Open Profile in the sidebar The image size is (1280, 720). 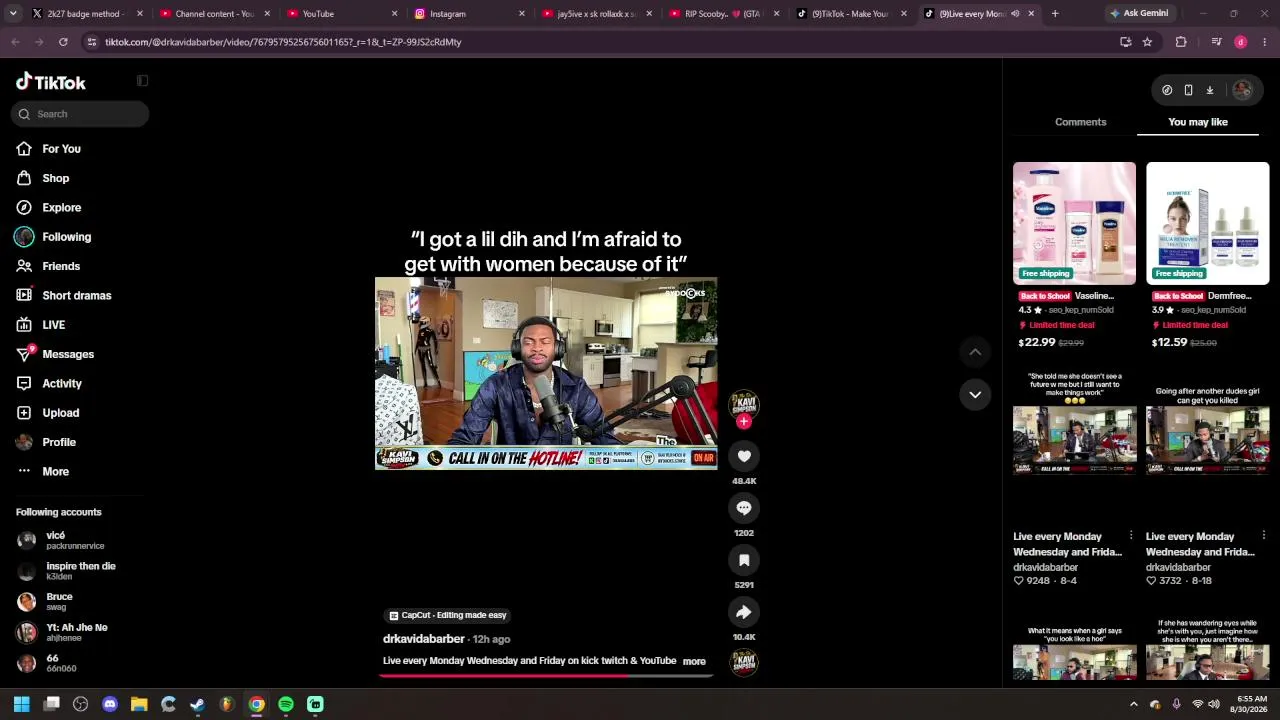[46, 442]
